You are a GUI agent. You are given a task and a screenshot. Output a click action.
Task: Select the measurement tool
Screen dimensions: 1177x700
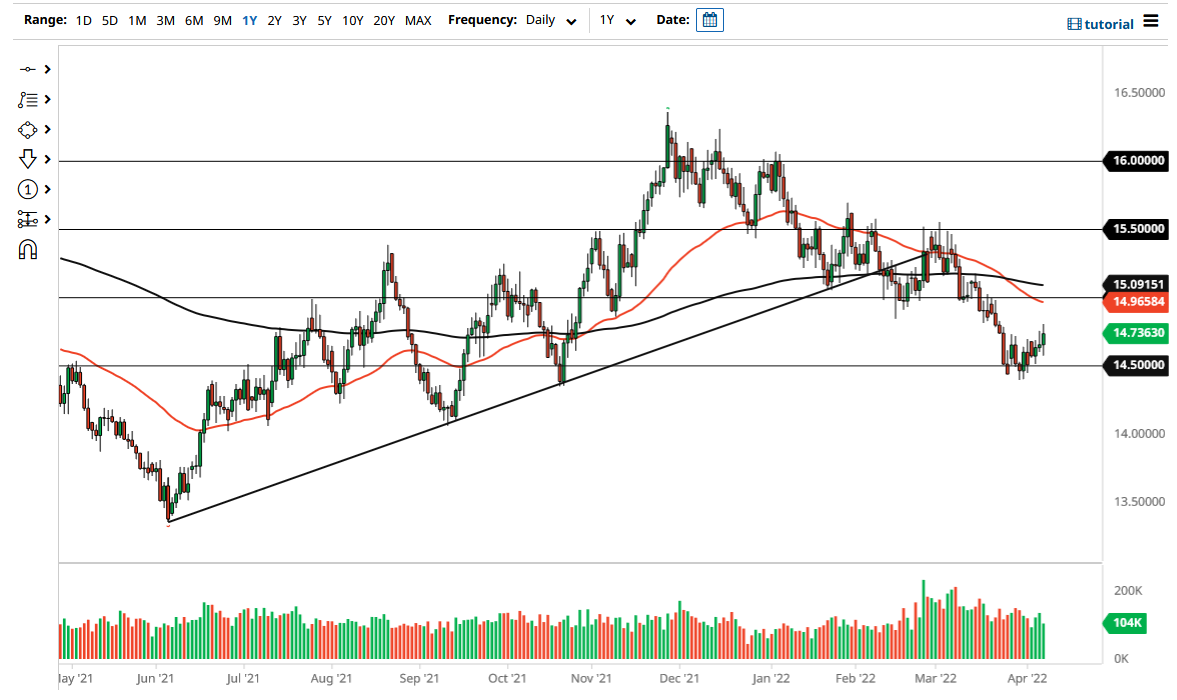[x=28, y=219]
